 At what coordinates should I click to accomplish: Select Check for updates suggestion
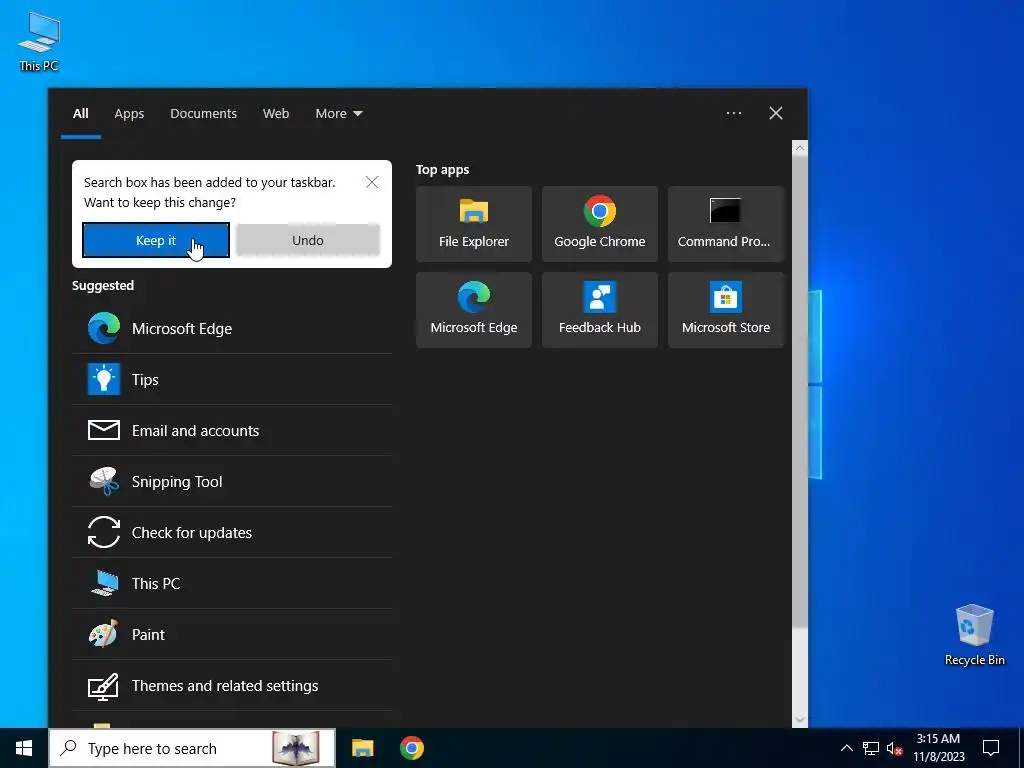232,532
